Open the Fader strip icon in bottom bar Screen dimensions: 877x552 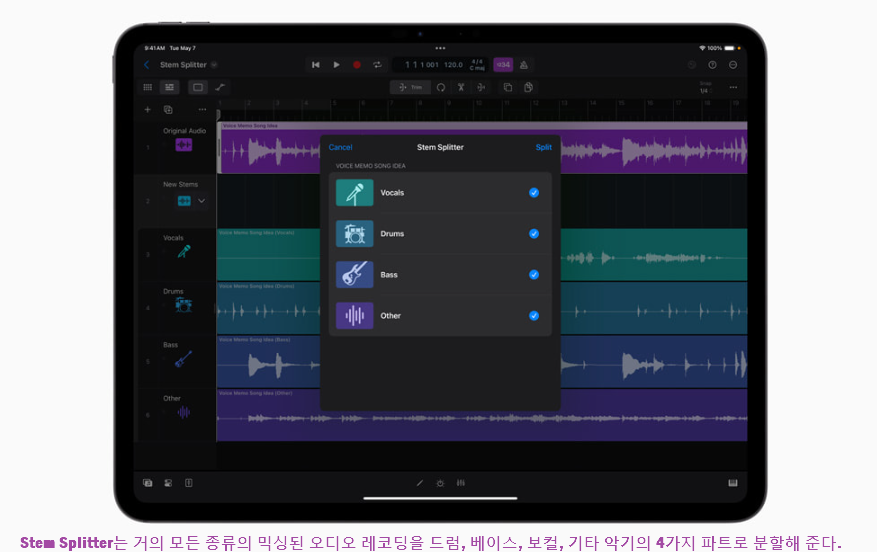tap(189, 483)
